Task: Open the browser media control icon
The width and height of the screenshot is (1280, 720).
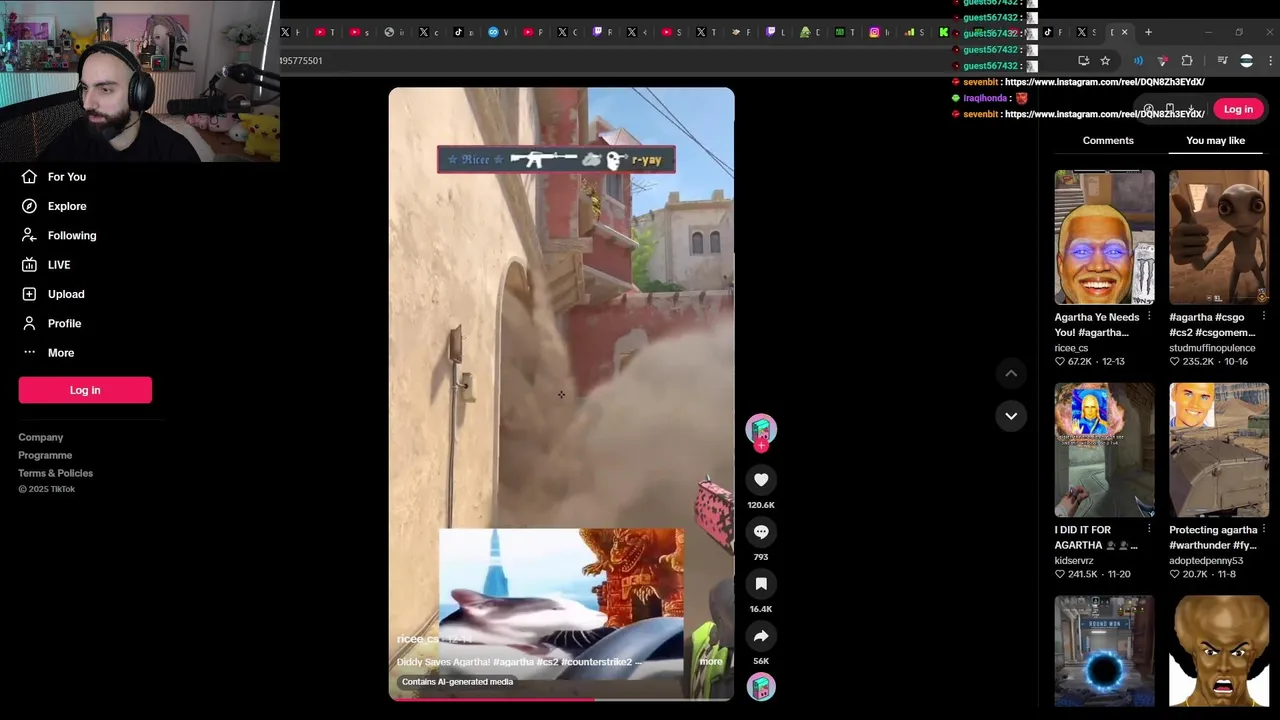Action: click(1222, 61)
